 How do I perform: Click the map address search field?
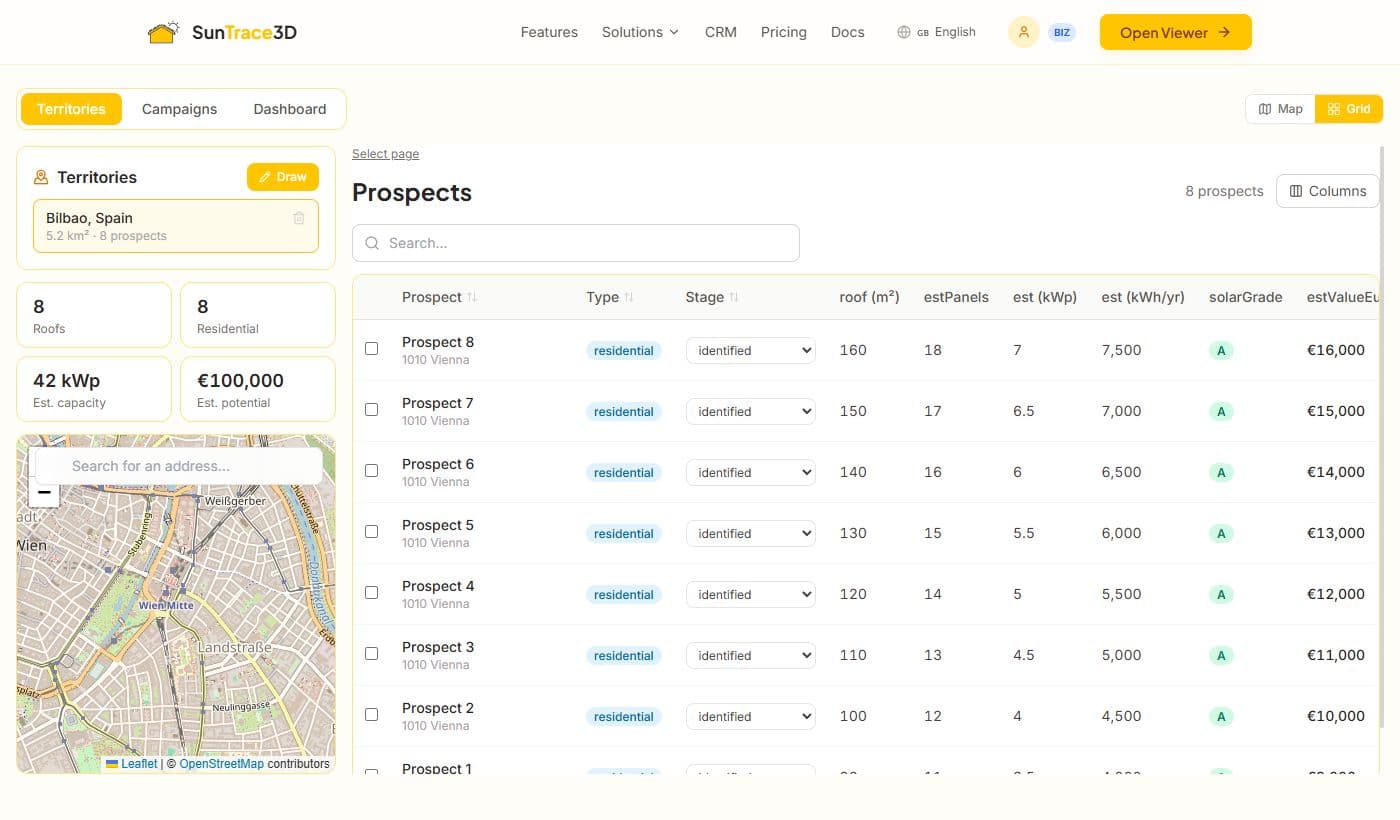coord(179,466)
